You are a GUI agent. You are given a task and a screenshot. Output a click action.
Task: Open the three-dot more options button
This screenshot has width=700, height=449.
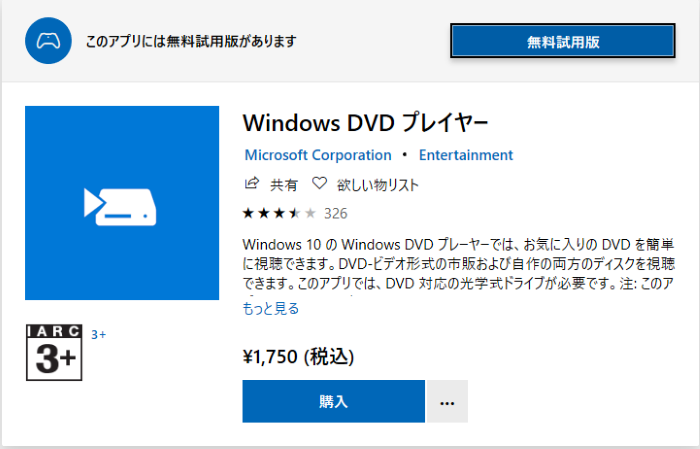pyautogui.click(x=447, y=402)
